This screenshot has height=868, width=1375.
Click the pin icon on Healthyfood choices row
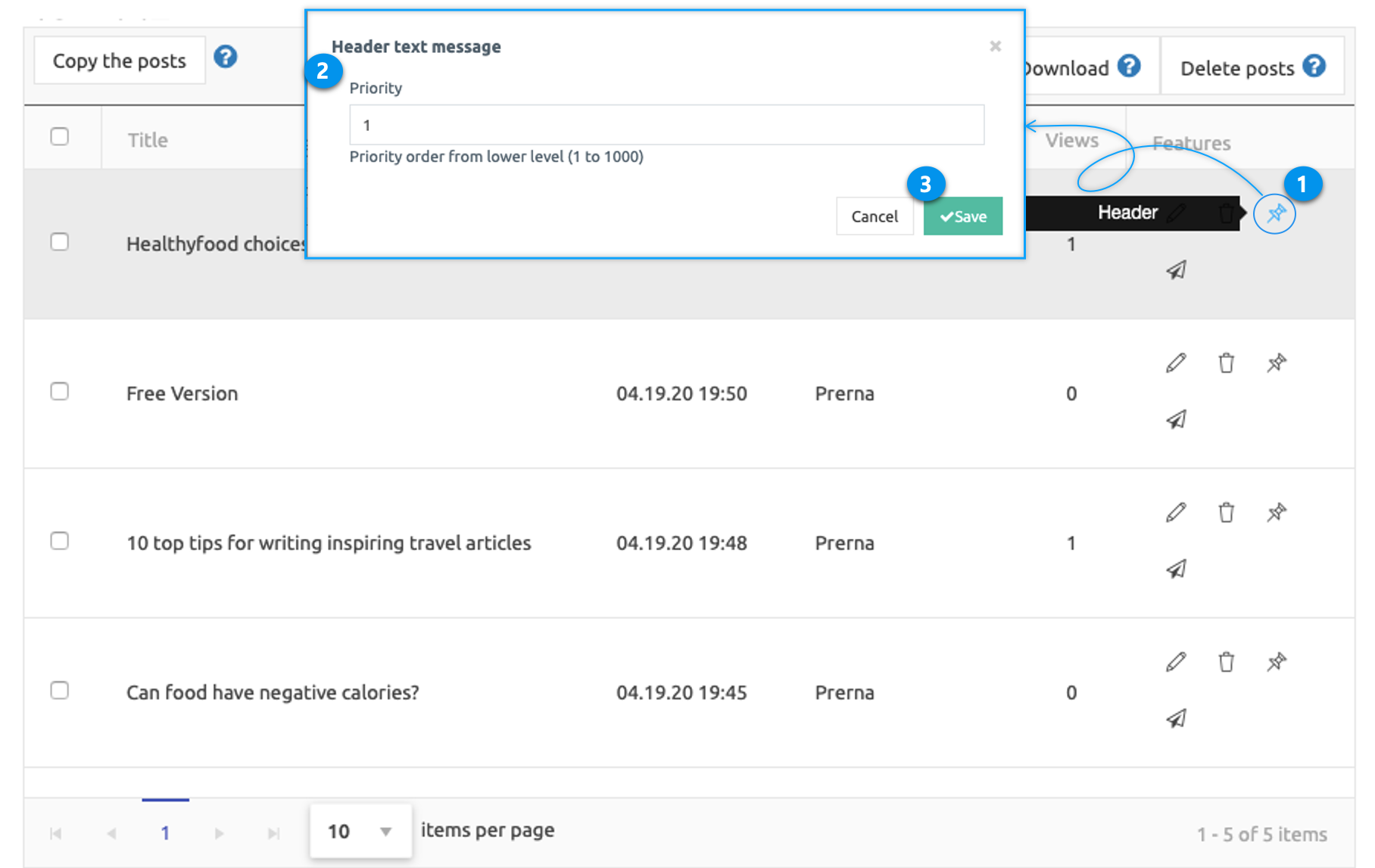[1276, 213]
